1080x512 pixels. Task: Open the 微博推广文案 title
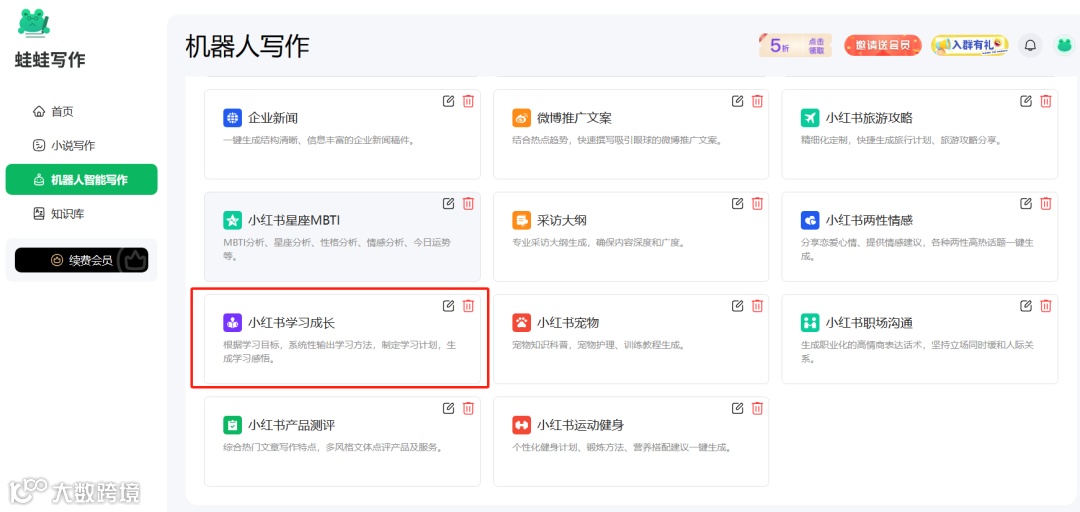pos(574,118)
